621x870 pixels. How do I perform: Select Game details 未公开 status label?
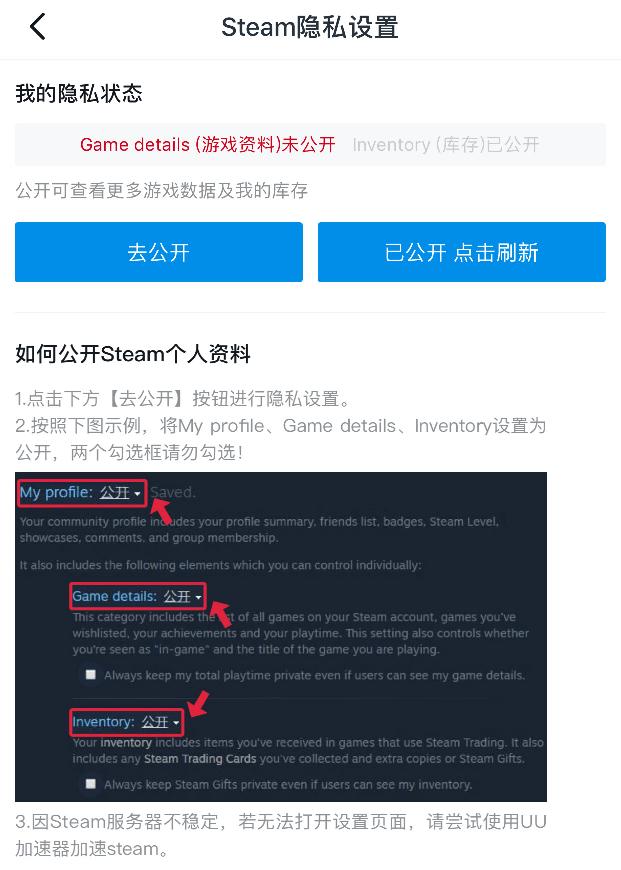click(208, 145)
